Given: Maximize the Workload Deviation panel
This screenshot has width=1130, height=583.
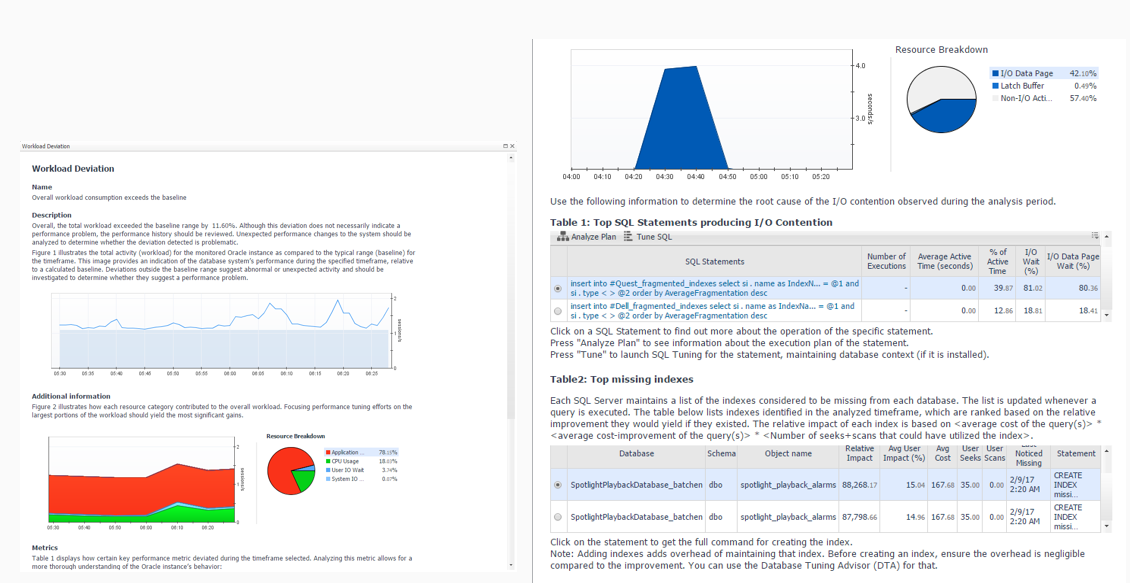Looking at the screenshot, I should (506, 146).
